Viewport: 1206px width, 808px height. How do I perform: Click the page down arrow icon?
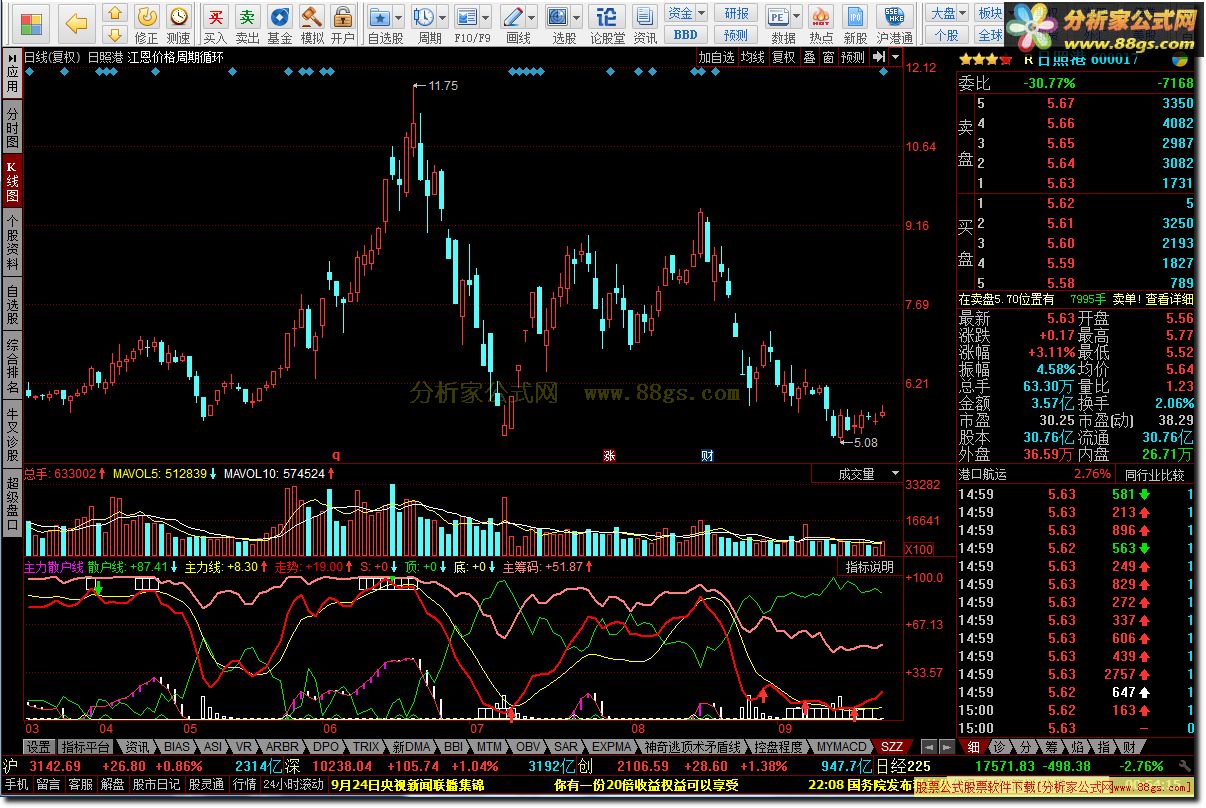pos(115,35)
